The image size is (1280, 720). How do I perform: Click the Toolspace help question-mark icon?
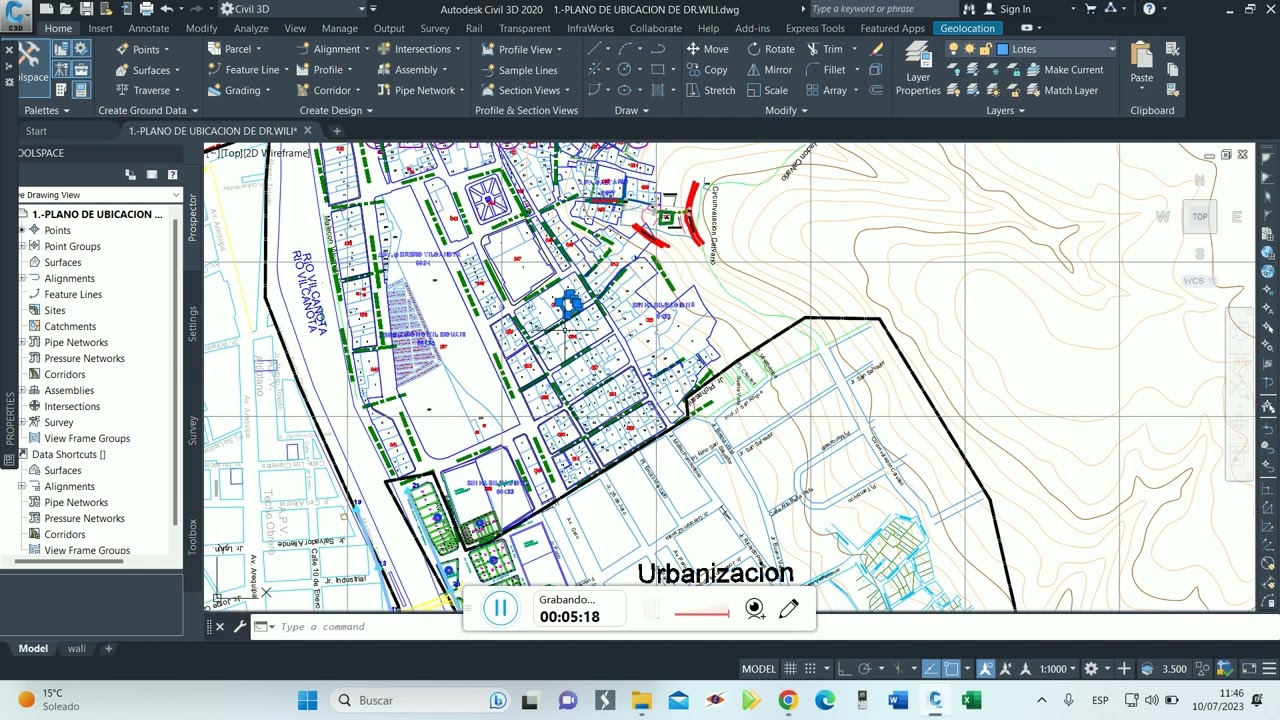tap(172, 175)
